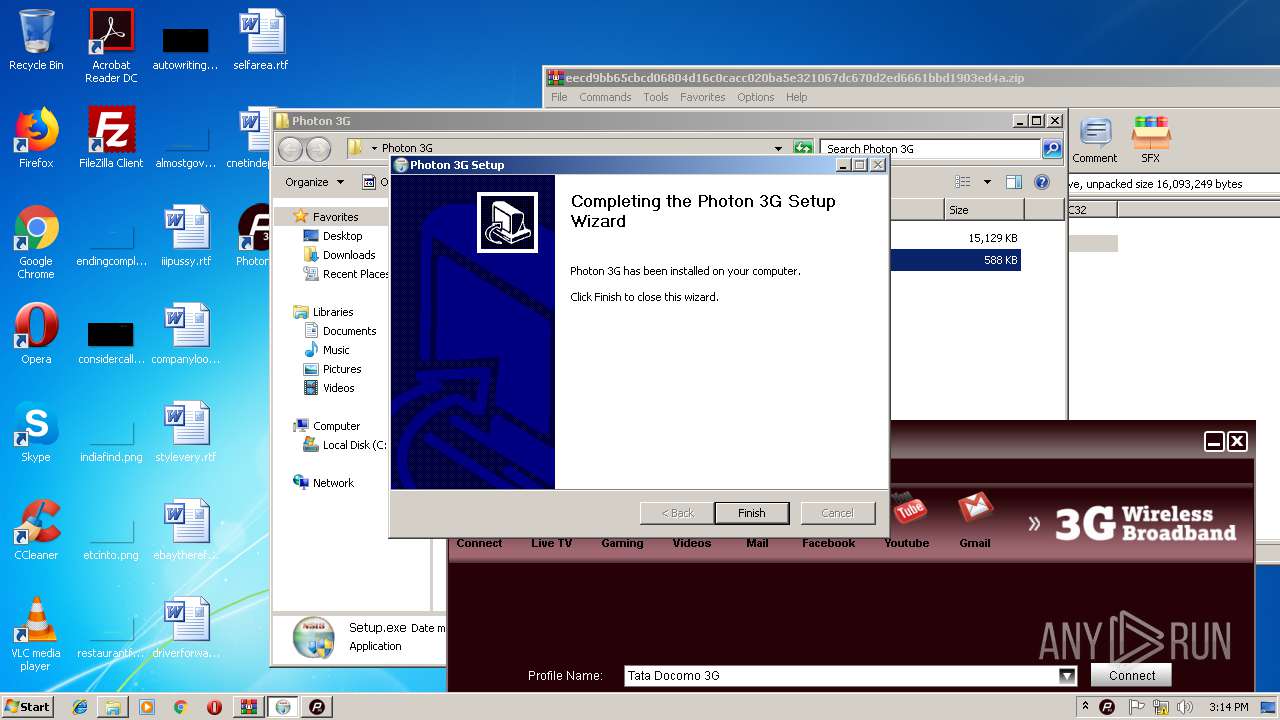Open Opera desktop shortcut
The height and width of the screenshot is (720, 1280).
coord(36,334)
